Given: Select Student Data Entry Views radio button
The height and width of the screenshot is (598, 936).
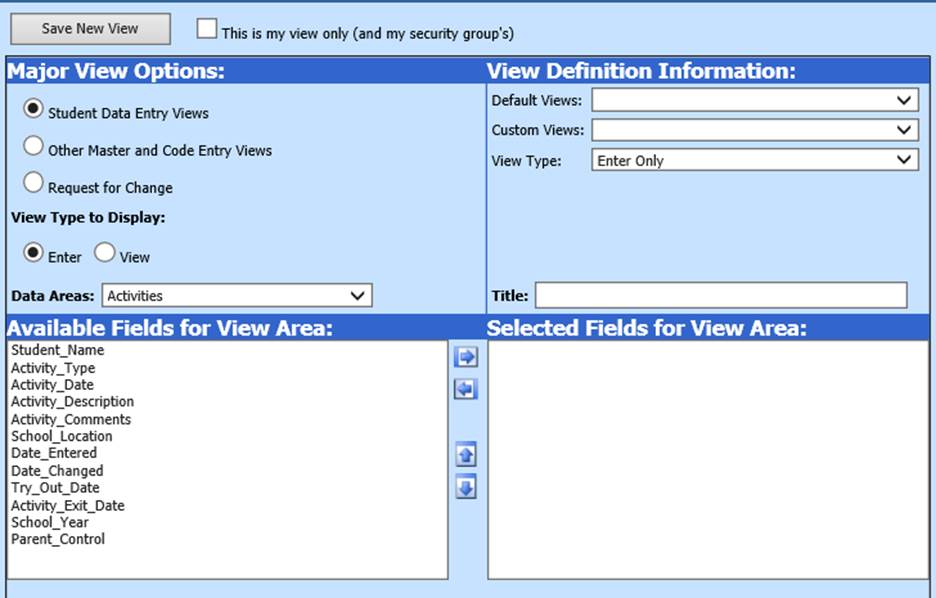Looking at the screenshot, I should (34, 110).
